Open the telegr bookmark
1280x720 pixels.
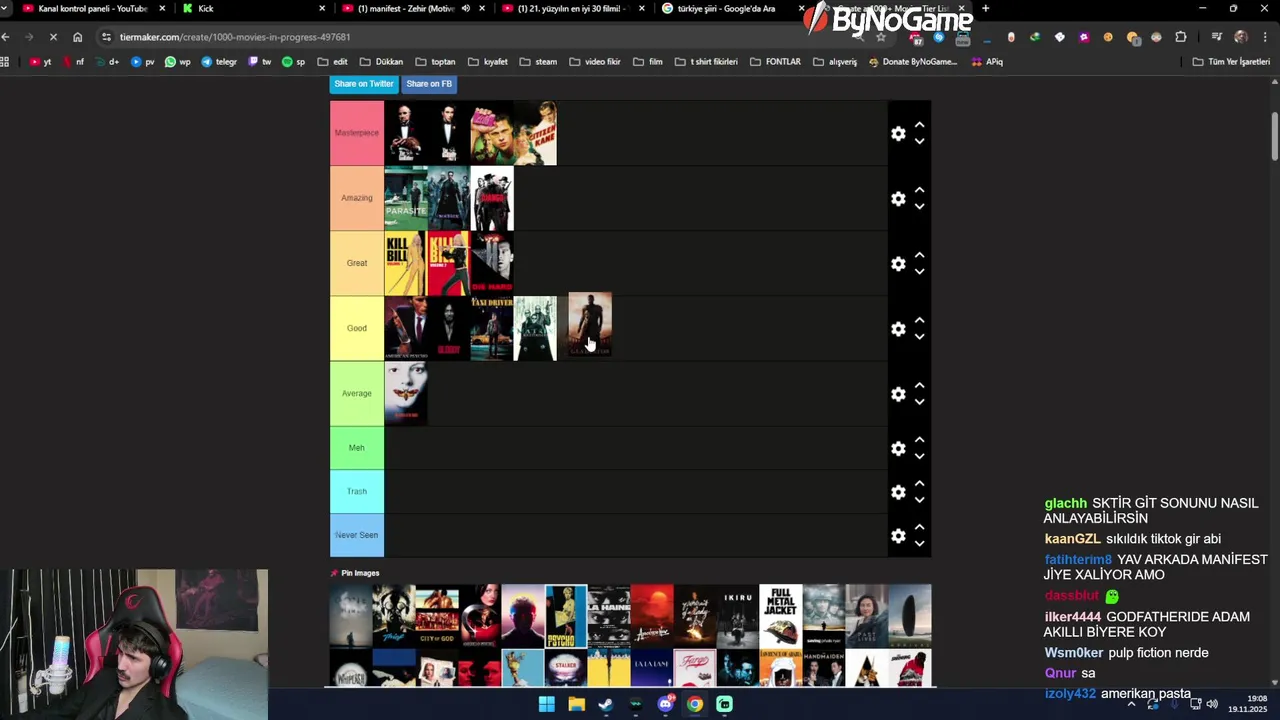coord(219,62)
